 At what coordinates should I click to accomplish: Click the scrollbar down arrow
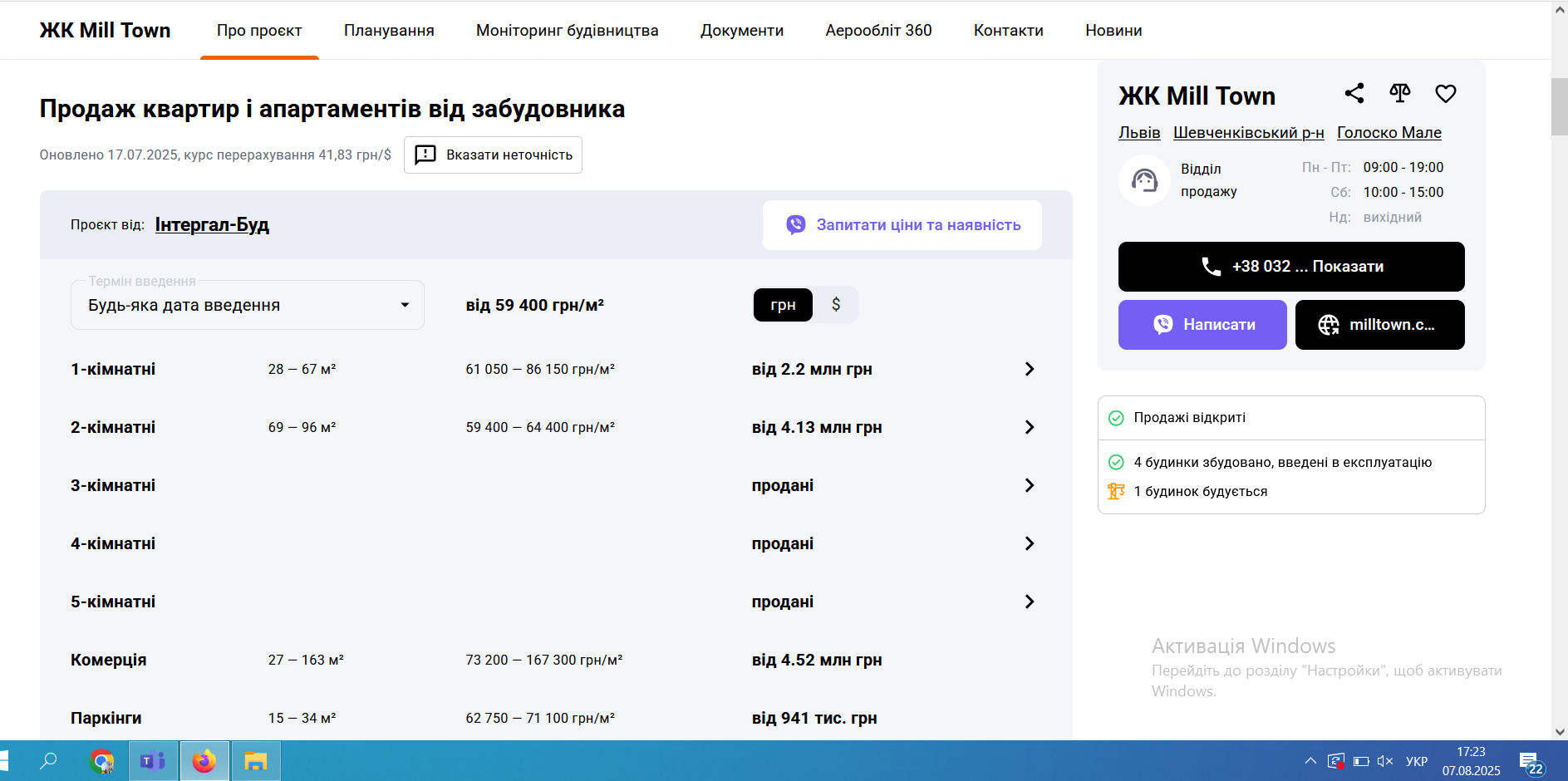1560,732
